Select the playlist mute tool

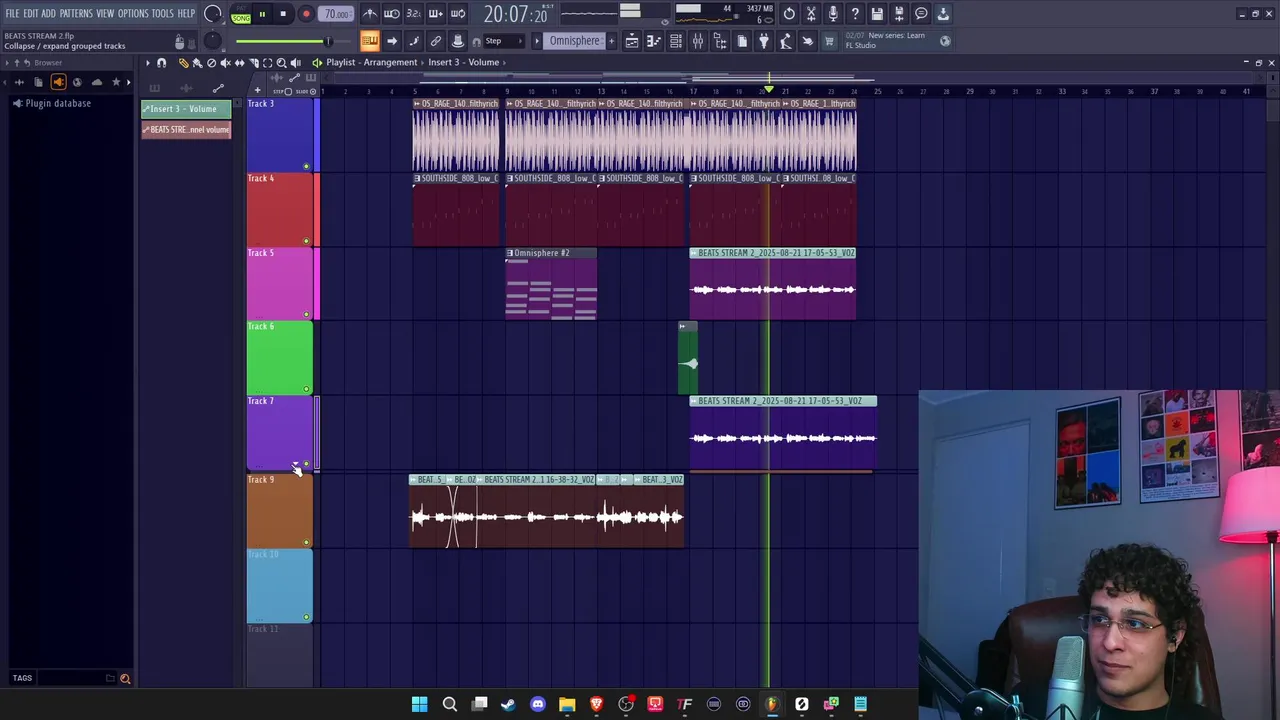pos(225,63)
